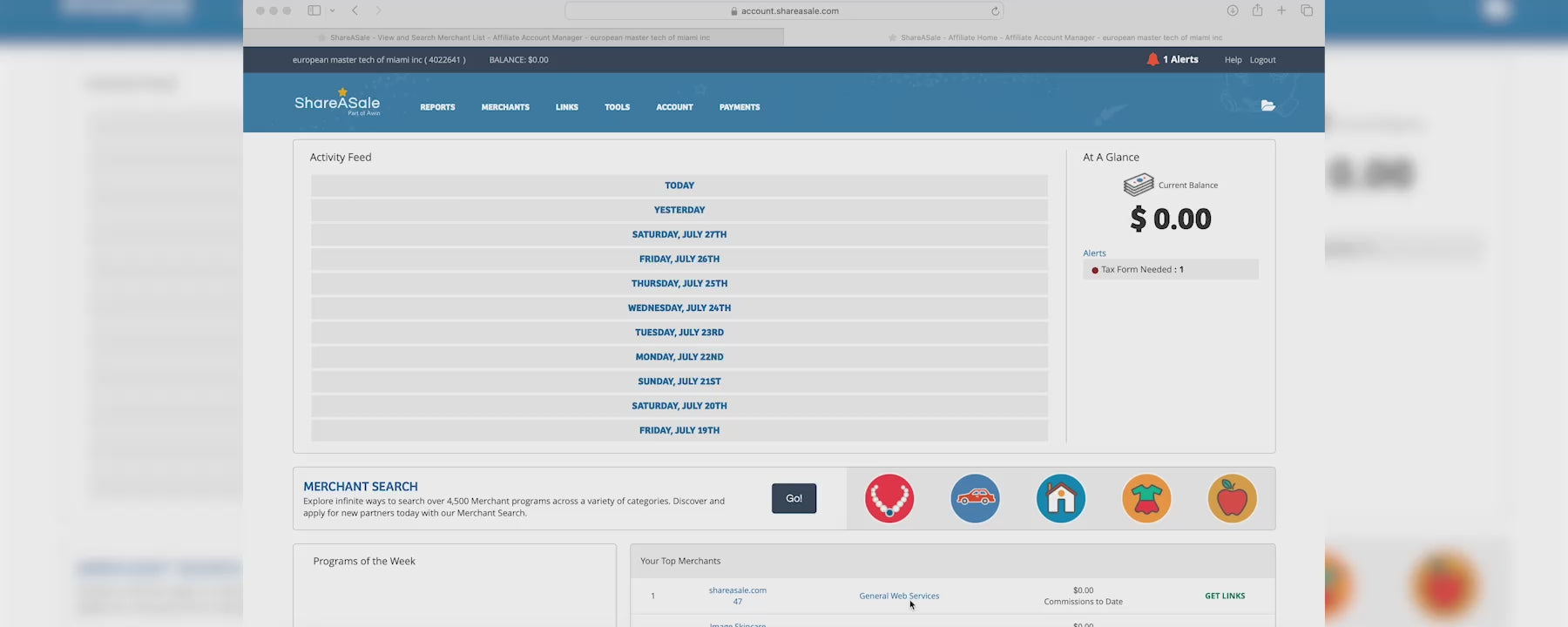The image size is (1568, 627).
Task: Click the Safari share icon
Action: [1257, 10]
